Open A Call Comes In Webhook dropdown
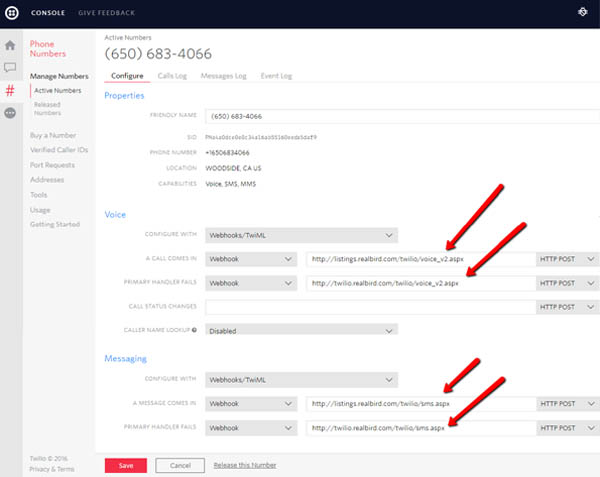 (x=250, y=259)
